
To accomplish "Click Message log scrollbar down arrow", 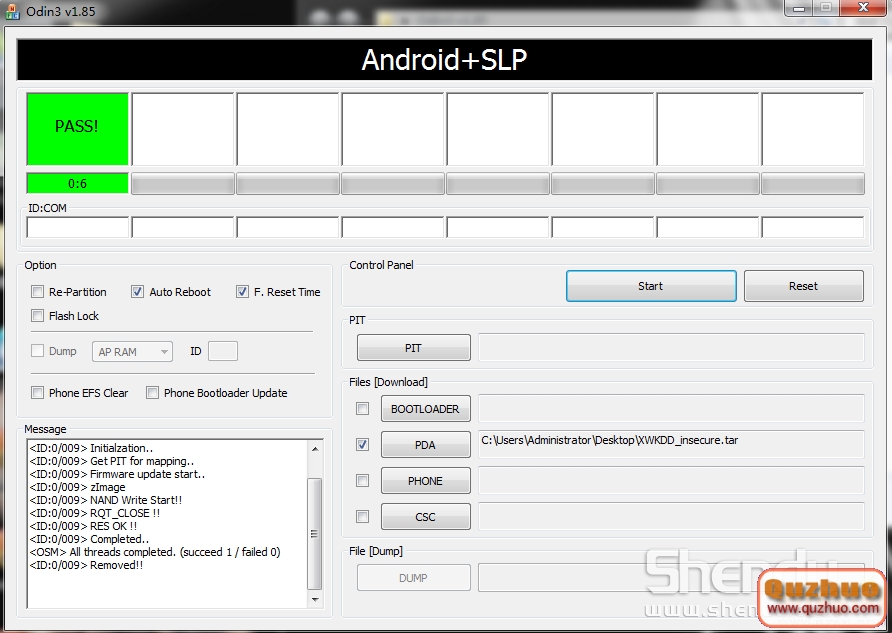I will pos(315,599).
